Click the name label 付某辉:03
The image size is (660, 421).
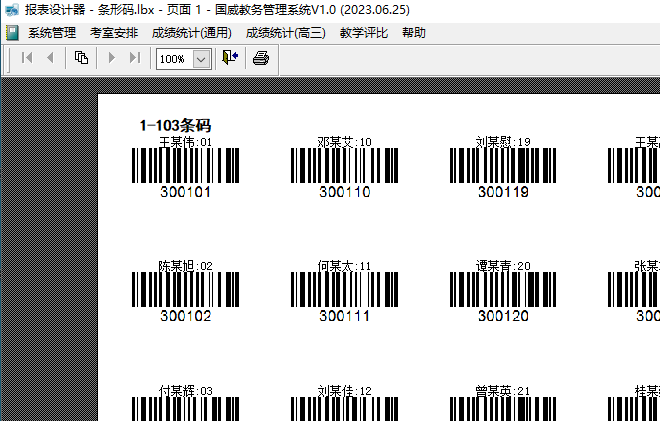tap(185, 391)
